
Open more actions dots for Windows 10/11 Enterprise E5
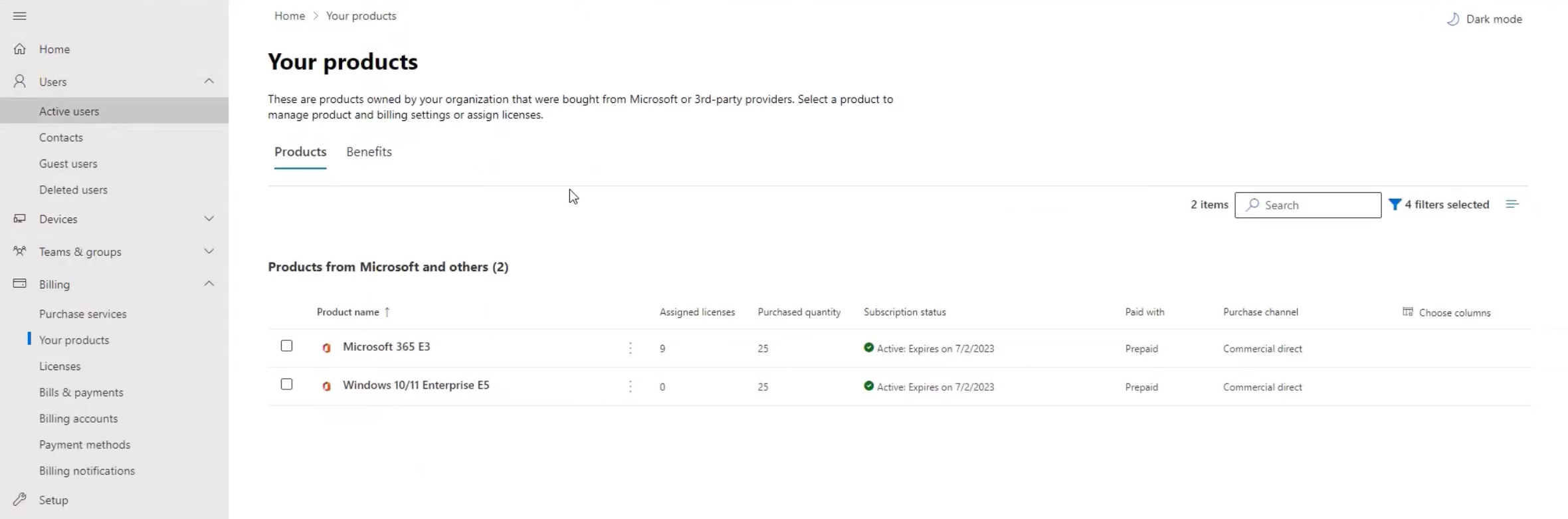[x=631, y=387]
